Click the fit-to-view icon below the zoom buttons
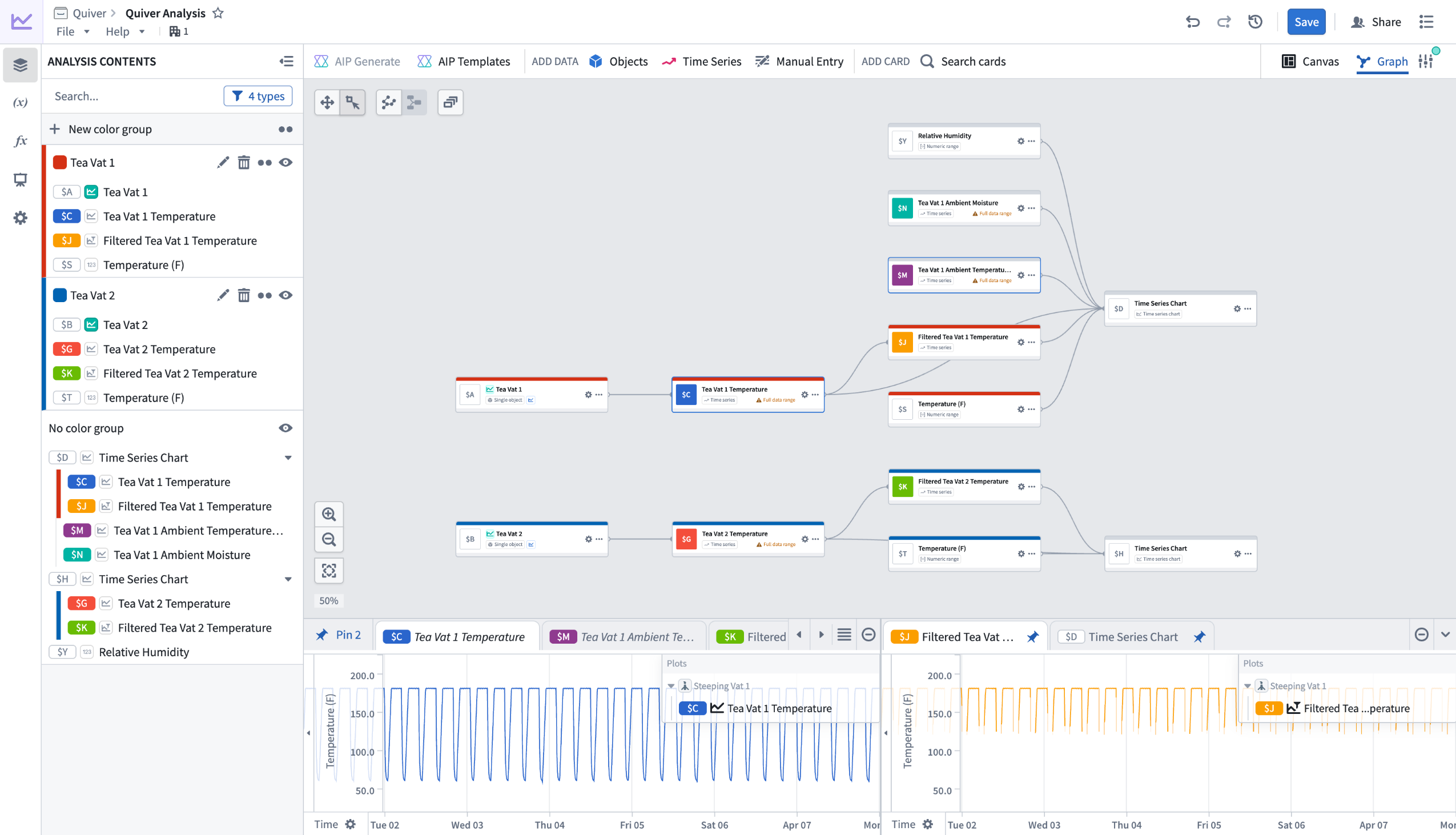The width and height of the screenshot is (1456, 835). tap(328, 571)
